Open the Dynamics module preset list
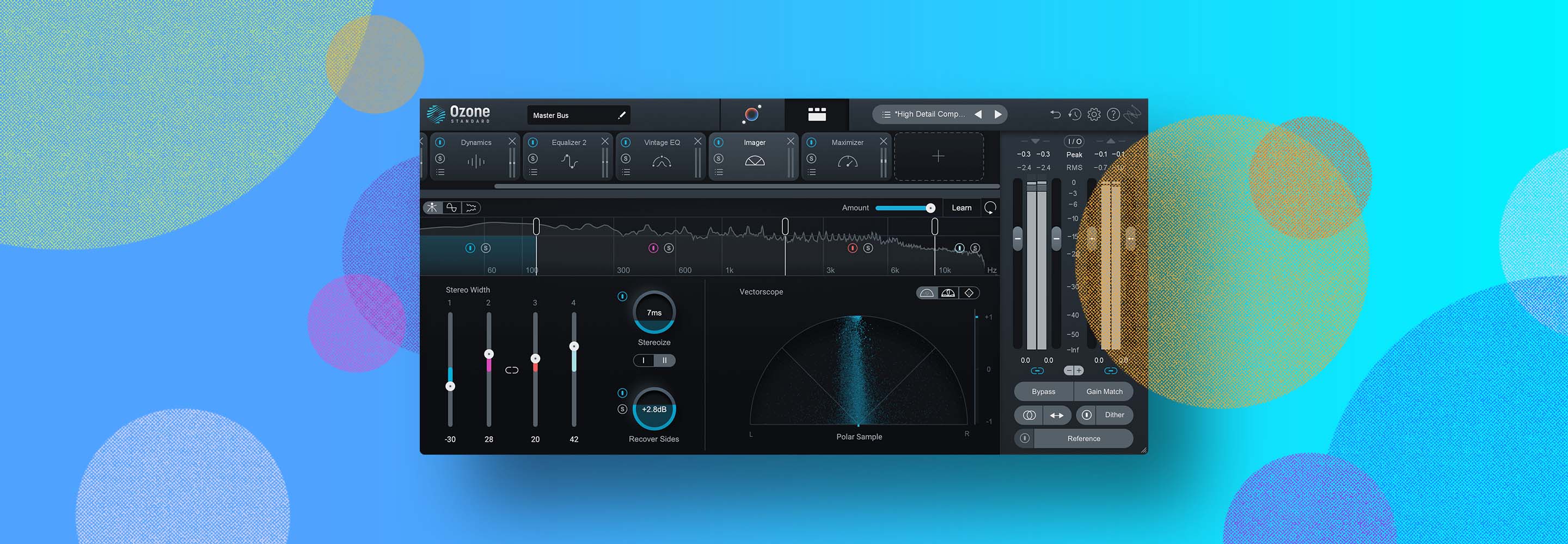 tap(440, 172)
